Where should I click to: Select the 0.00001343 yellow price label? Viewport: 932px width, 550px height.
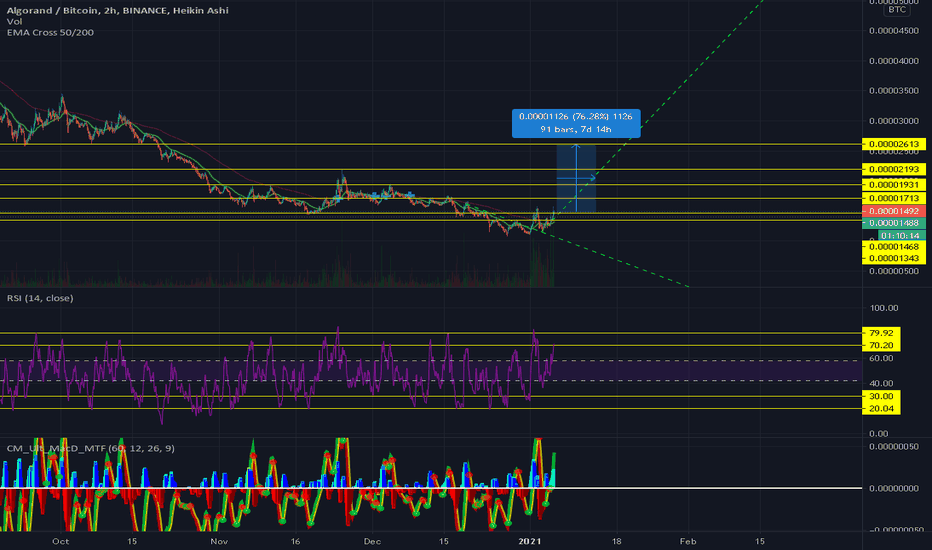894,258
